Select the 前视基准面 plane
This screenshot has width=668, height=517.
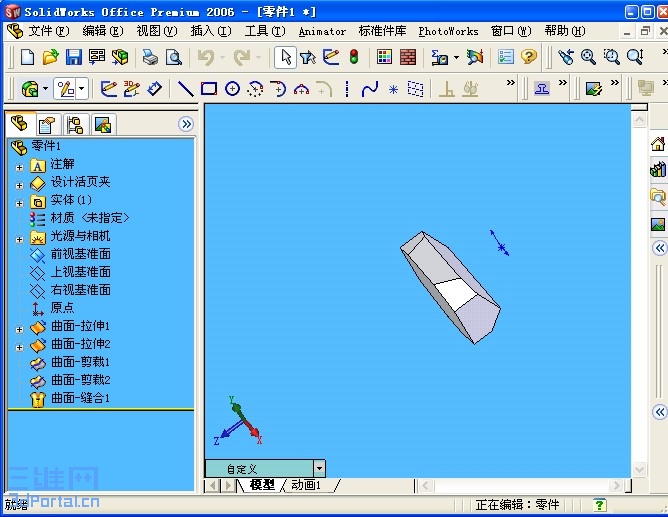pyautogui.click(x=81, y=254)
